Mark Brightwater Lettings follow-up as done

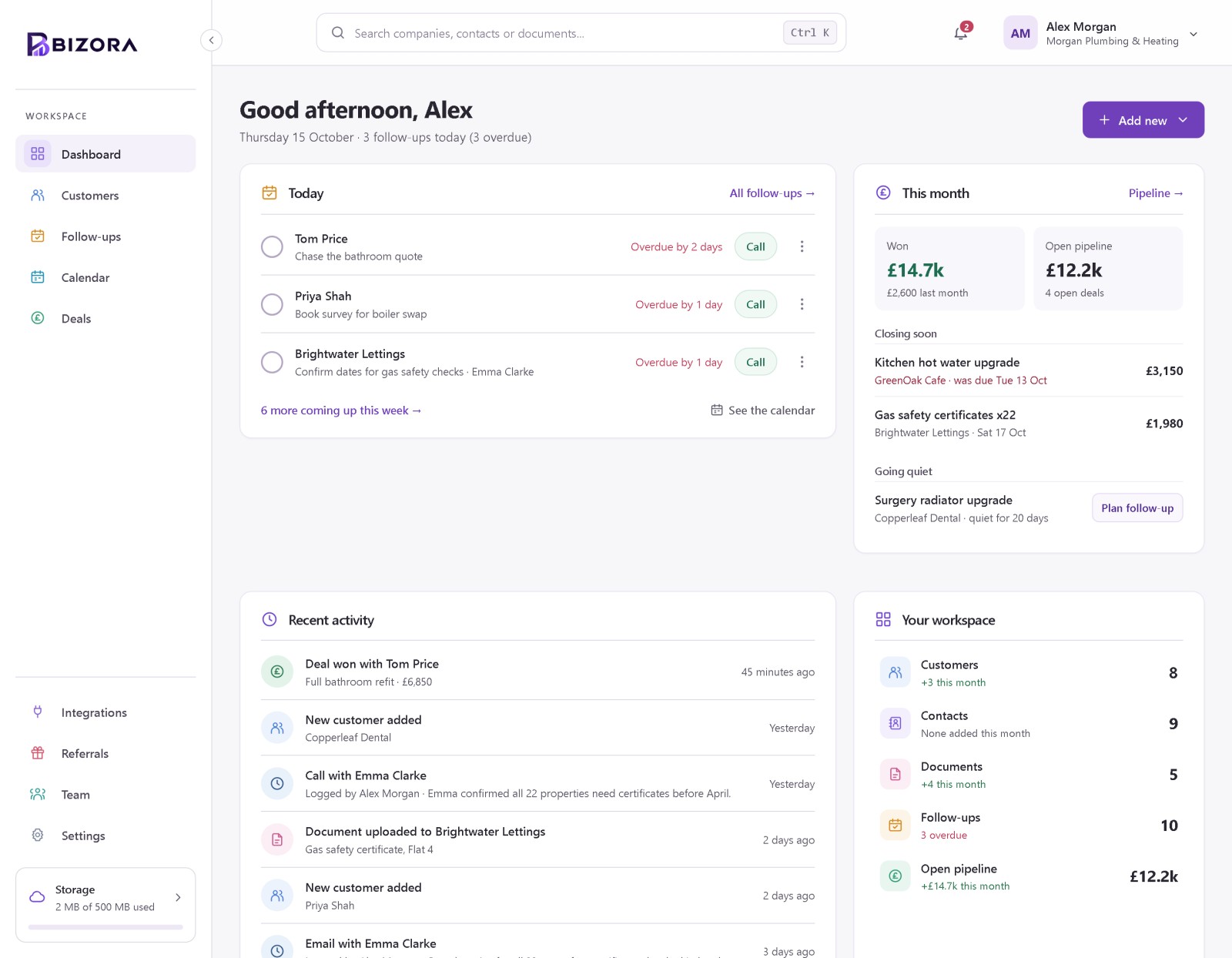tap(272, 362)
